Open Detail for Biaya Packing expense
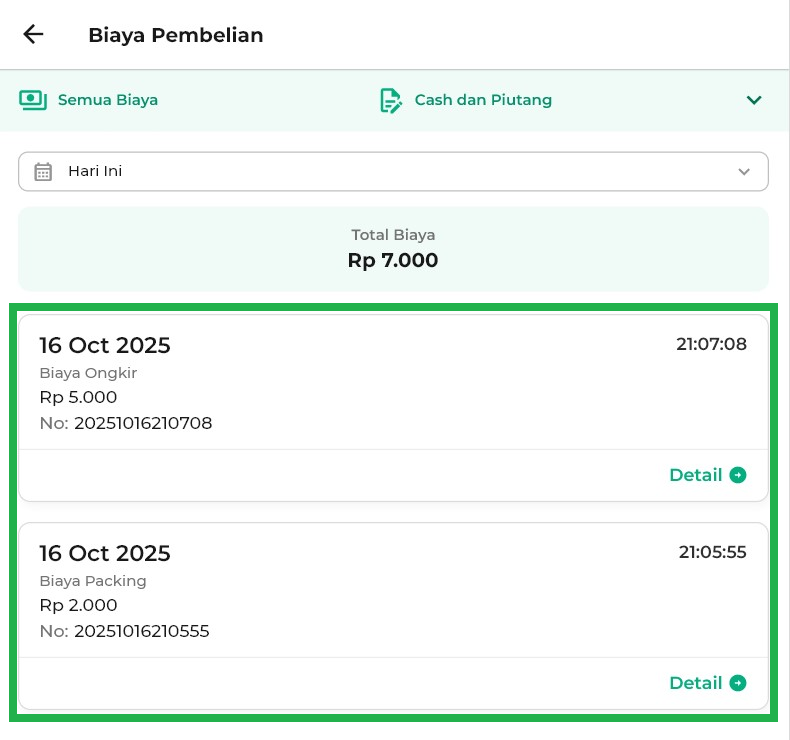Screen dimensions: 790x740 coord(696,683)
